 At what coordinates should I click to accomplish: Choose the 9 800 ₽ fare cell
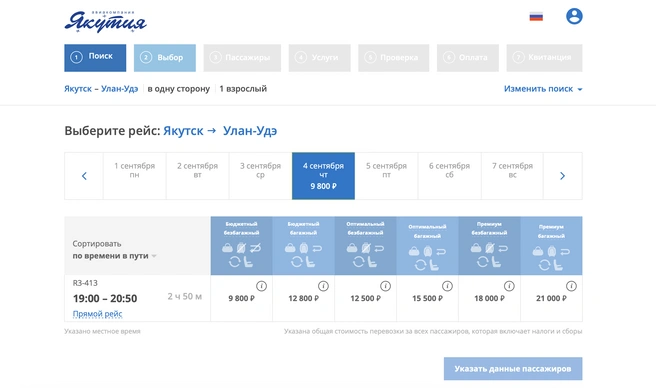[x=241, y=298]
